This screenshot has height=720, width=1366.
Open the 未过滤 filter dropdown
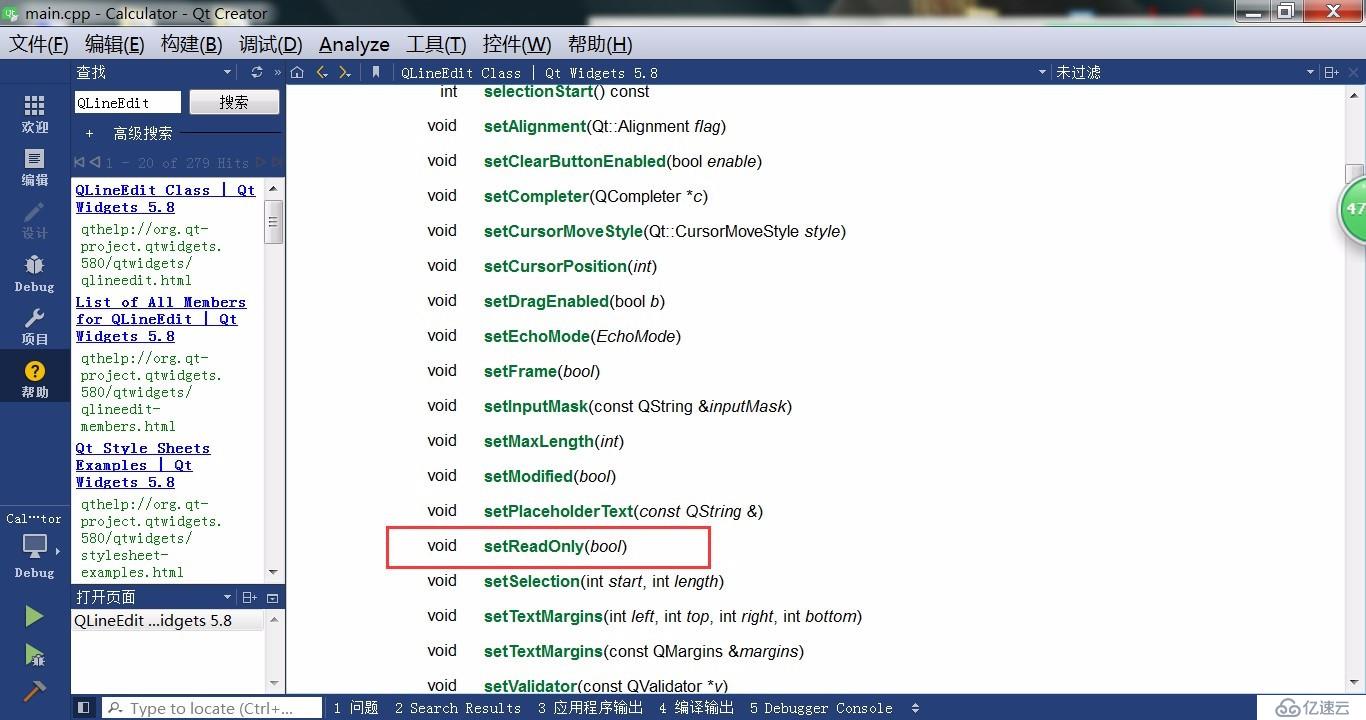(x=1310, y=72)
